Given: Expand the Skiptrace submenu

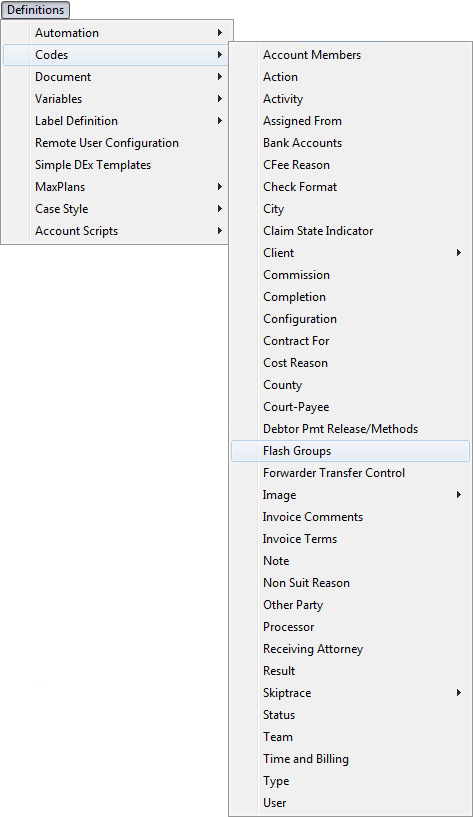Looking at the screenshot, I should click(x=350, y=693).
